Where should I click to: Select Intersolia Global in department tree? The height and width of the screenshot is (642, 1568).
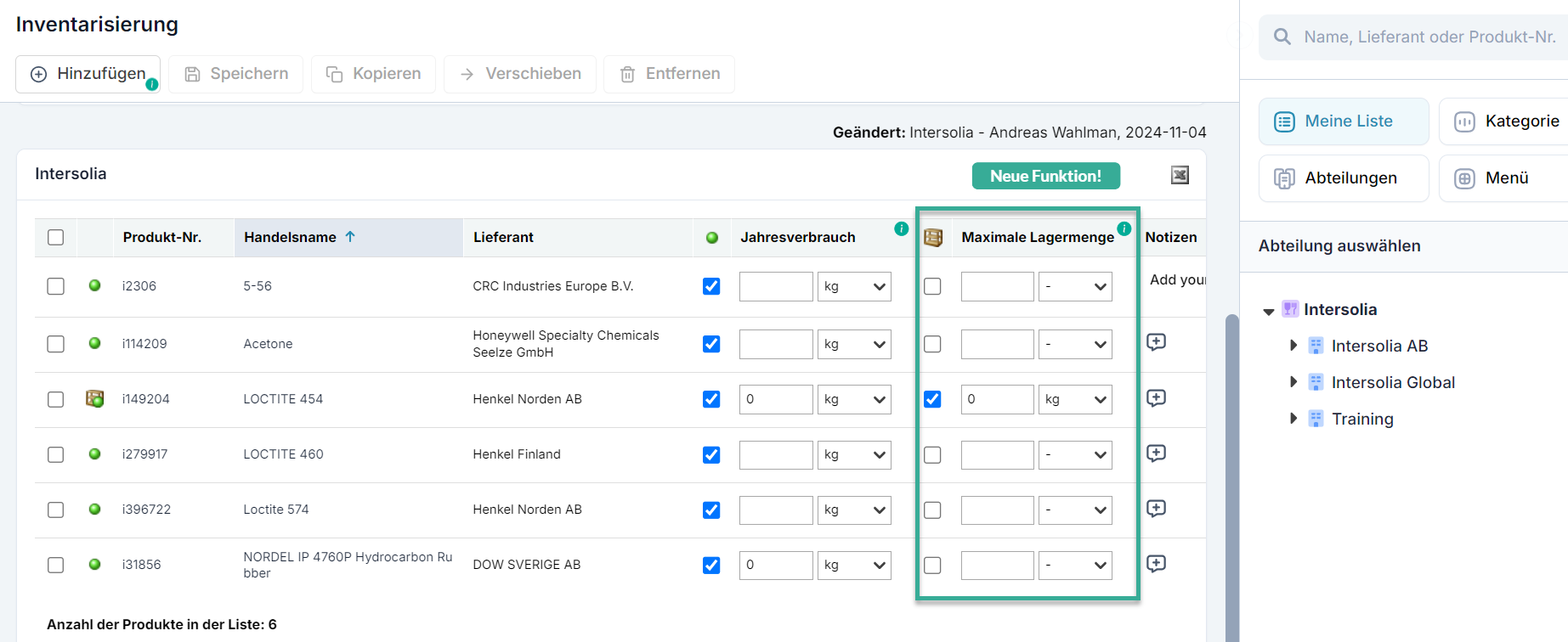[x=1393, y=382]
